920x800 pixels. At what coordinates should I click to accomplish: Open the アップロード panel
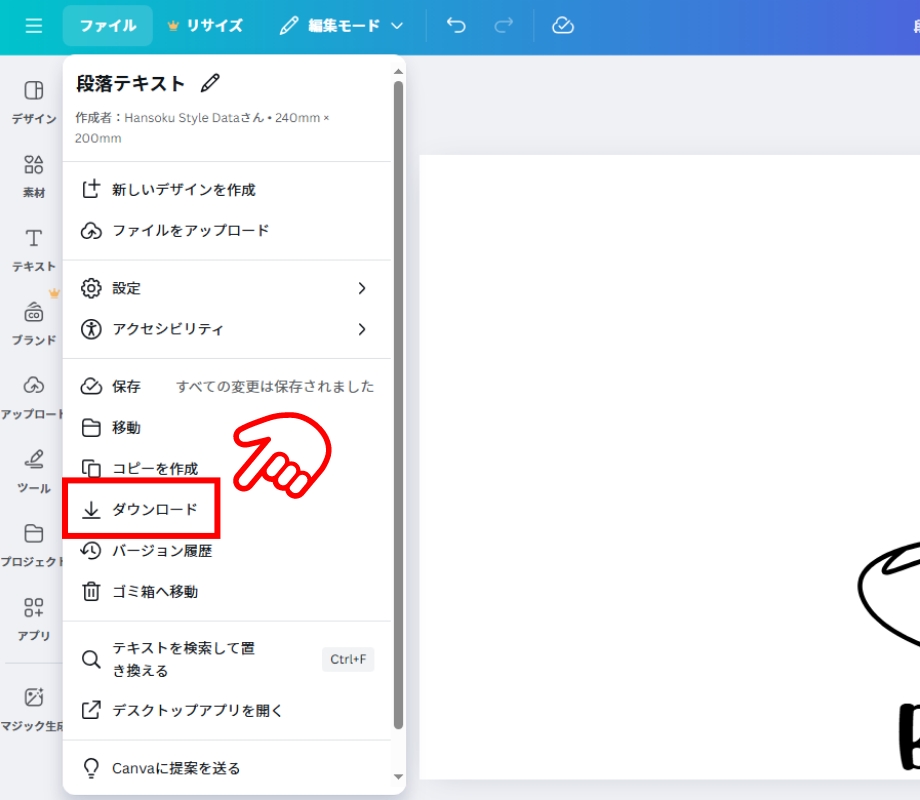[x=33, y=393]
